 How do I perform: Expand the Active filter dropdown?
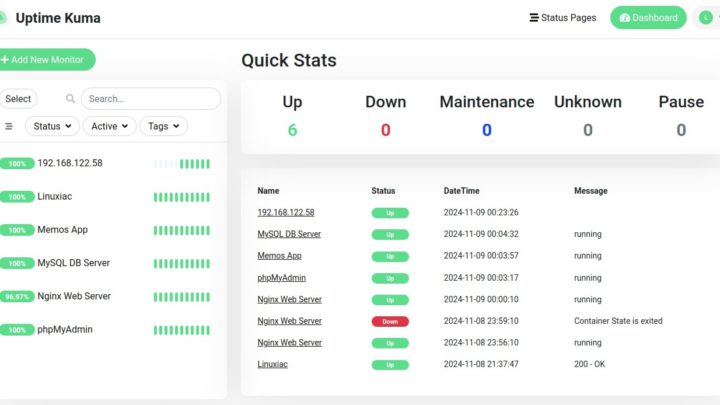(x=110, y=127)
